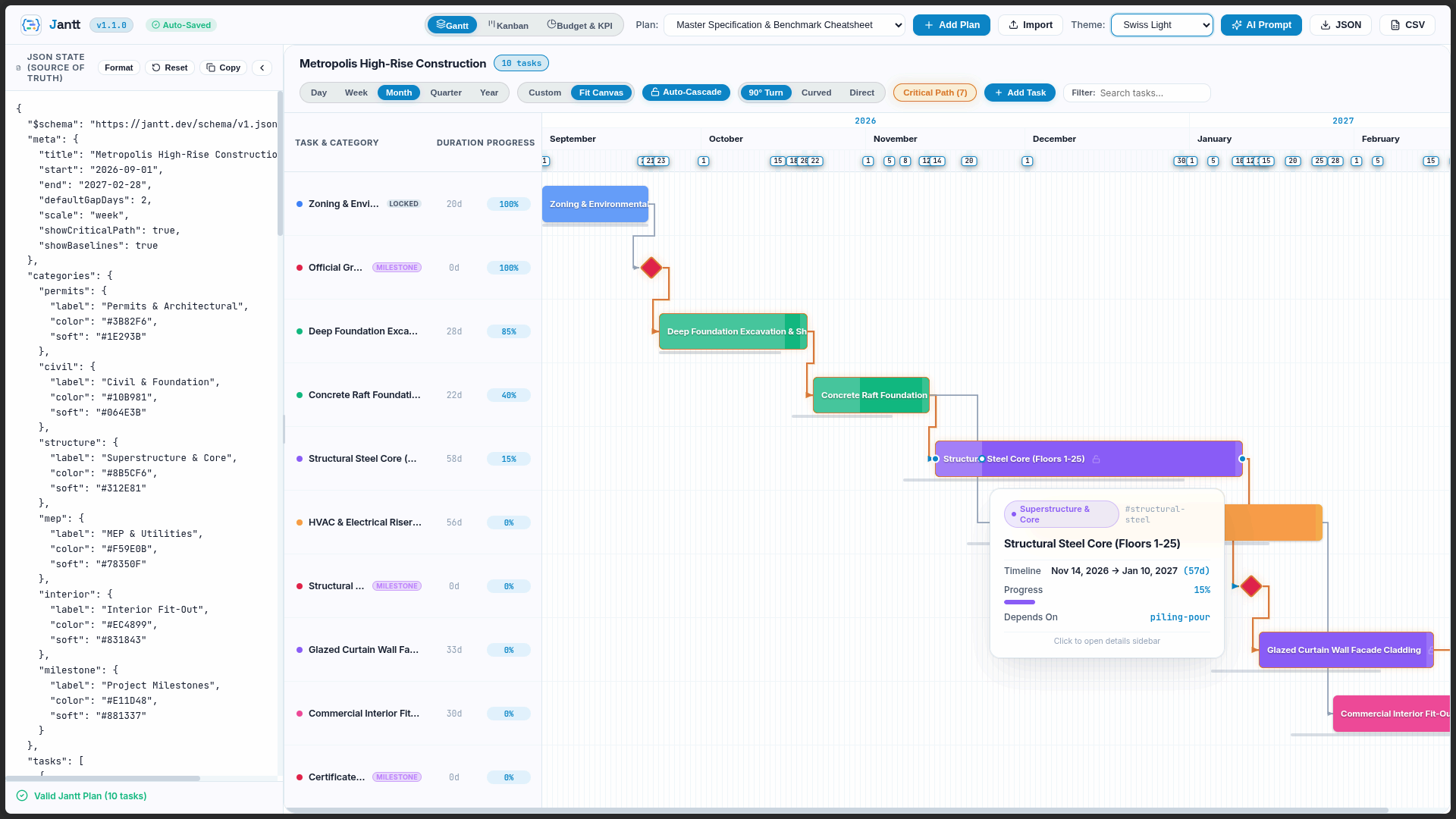The width and height of the screenshot is (1456, 819).
Task: Select Month time scale
Action: click(x=399, y=93)
